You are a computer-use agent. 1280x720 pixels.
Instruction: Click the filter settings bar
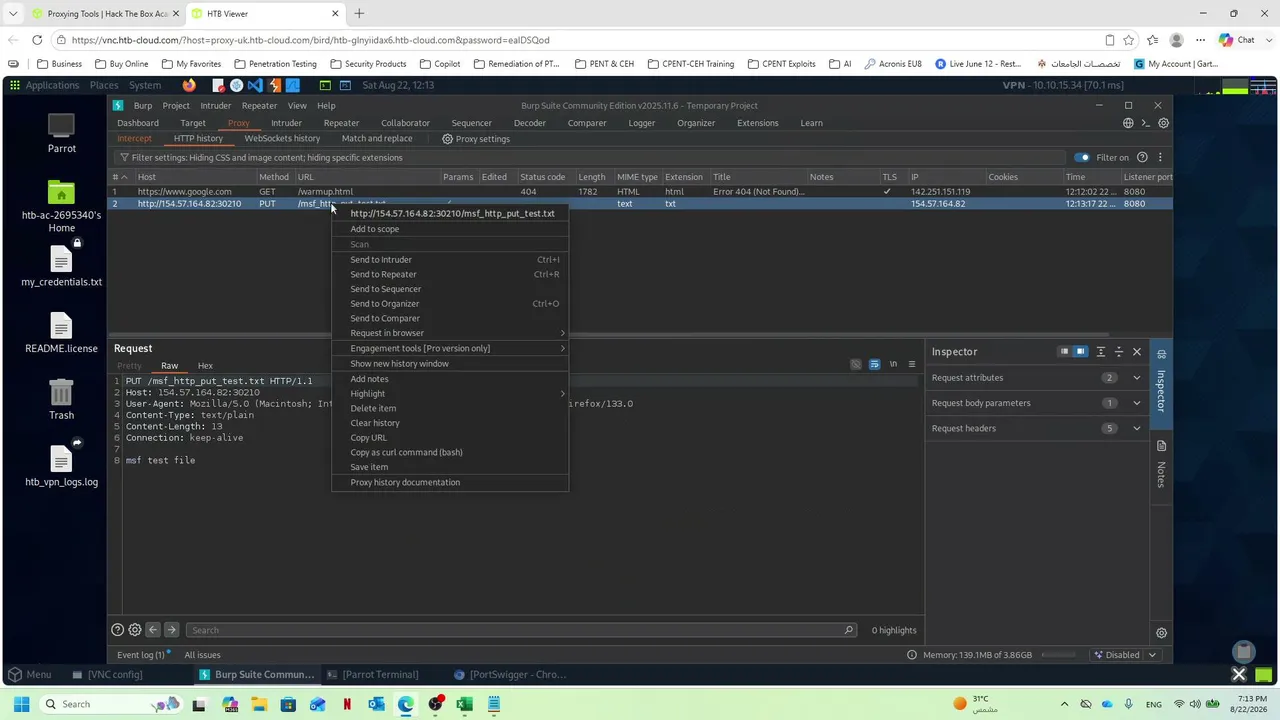[590, 157]
